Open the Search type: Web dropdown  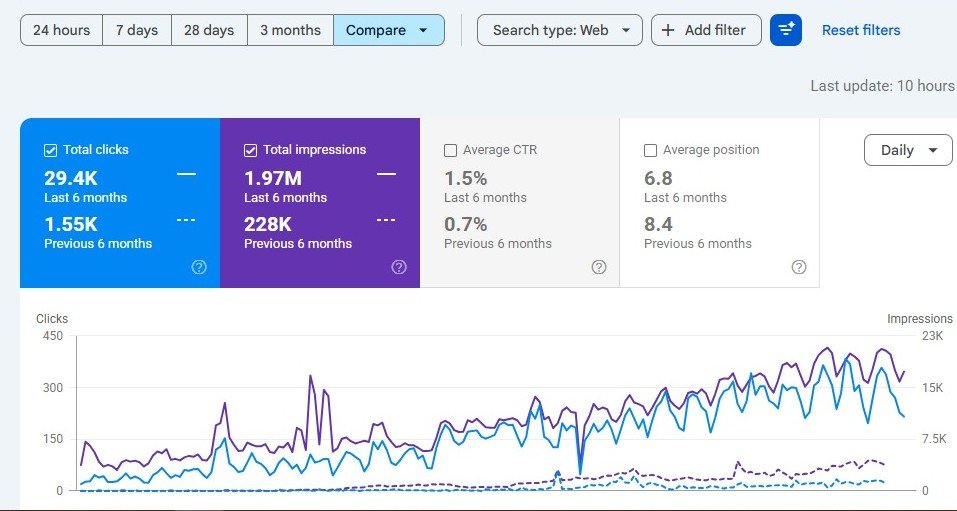(560, 30)
